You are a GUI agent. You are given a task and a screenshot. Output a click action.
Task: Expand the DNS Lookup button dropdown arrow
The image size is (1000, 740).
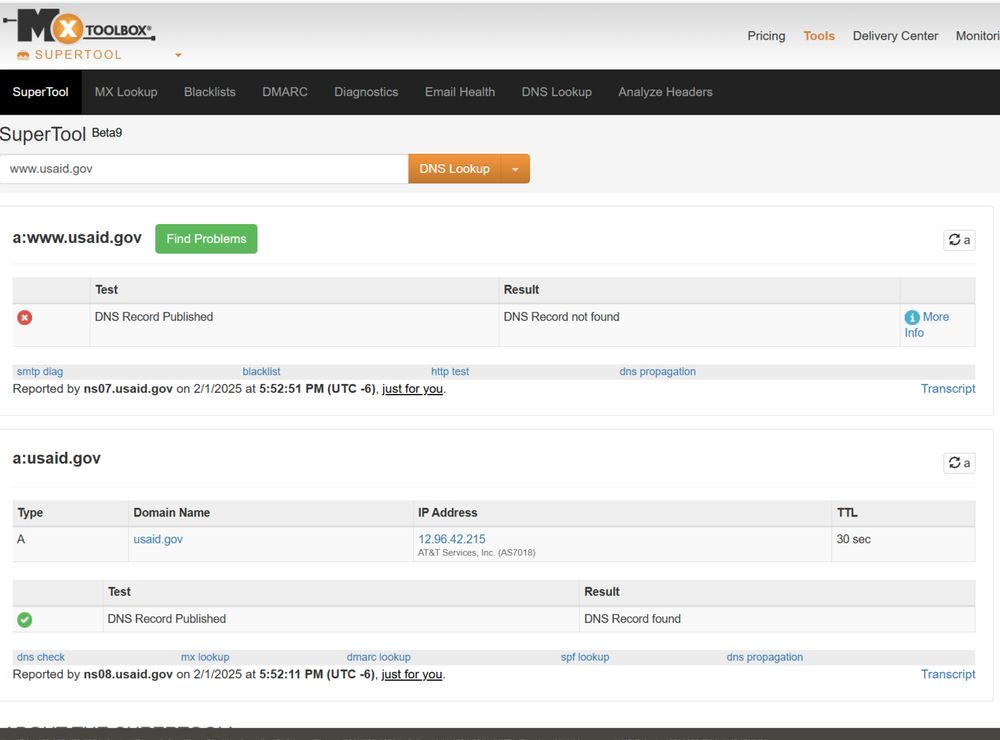515,169
